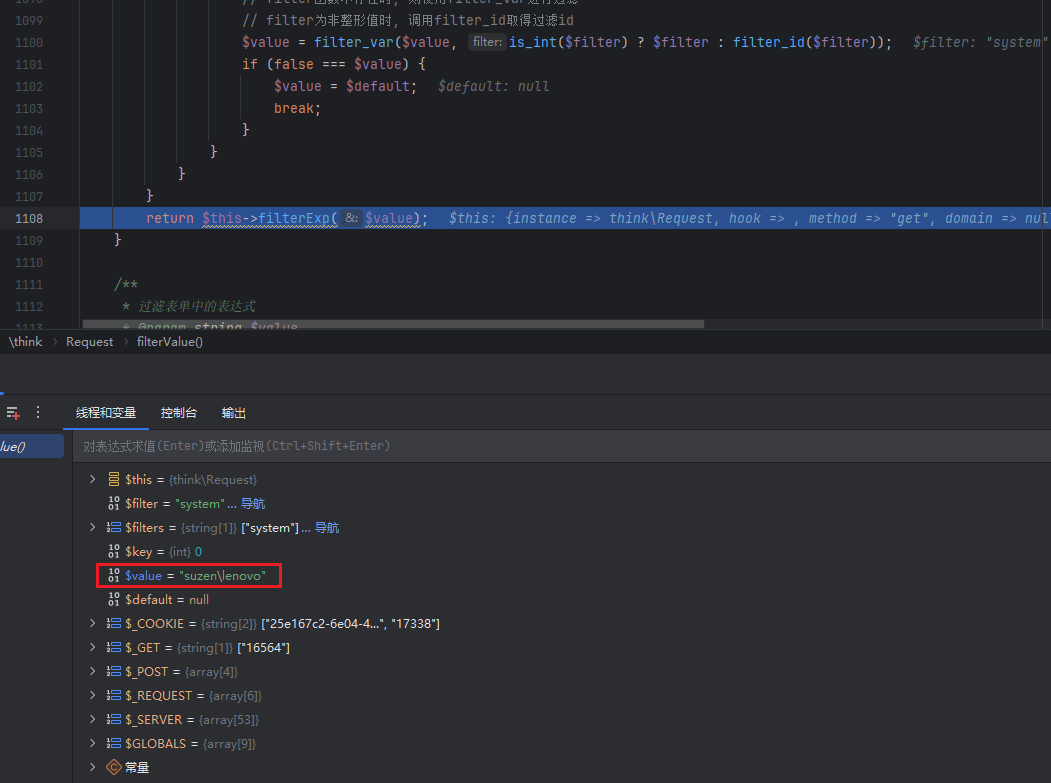
Task: Click filter_var call on line 1100
Action: pos(354,42)
